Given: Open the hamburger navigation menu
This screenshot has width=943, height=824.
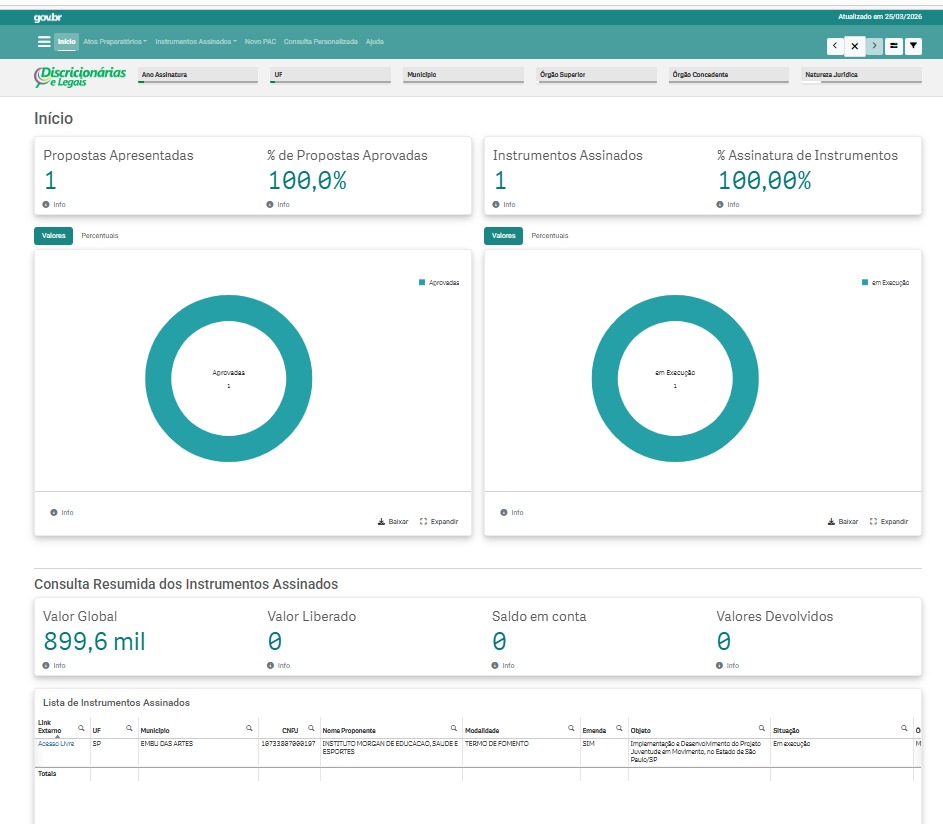Looking at the screenshot, I should click(43, 42).
